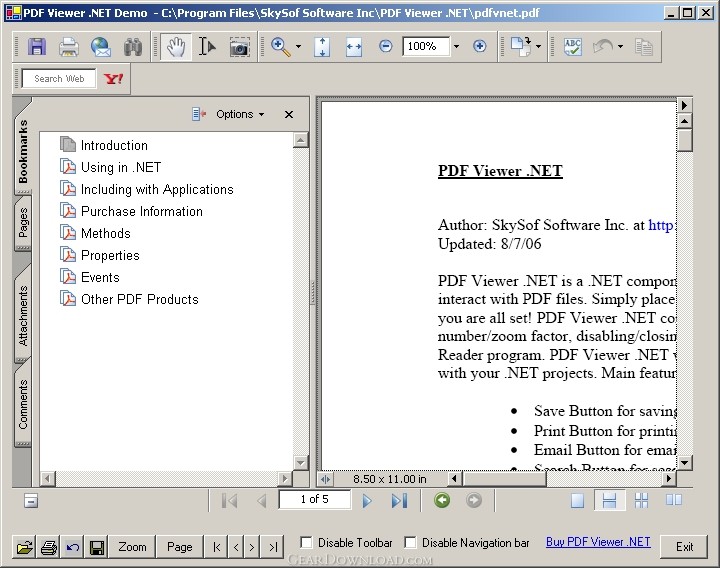Select the Introduction bookmark
This screenshot has height=568, width=720.
click(114, 145)
